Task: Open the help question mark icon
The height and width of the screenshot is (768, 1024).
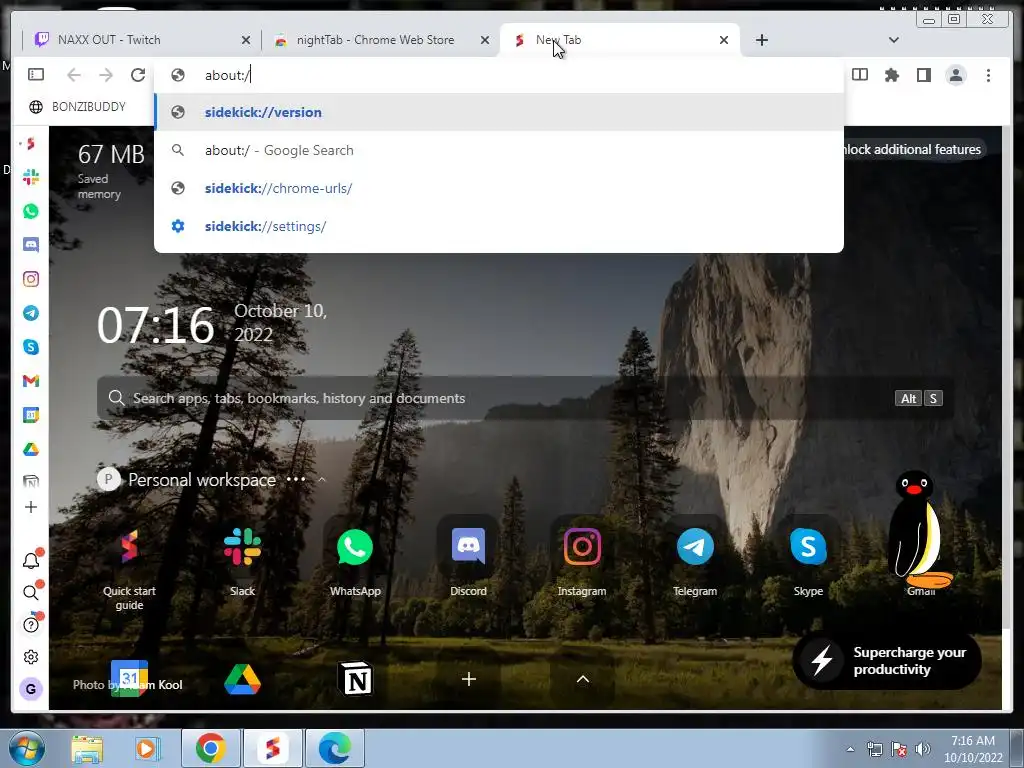Action: point(31,625)
